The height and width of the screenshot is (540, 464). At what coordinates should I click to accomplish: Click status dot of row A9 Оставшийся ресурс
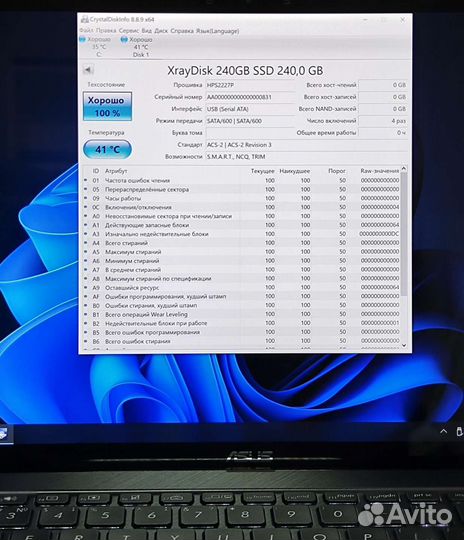pyautogui.click(x=86, y=287)
